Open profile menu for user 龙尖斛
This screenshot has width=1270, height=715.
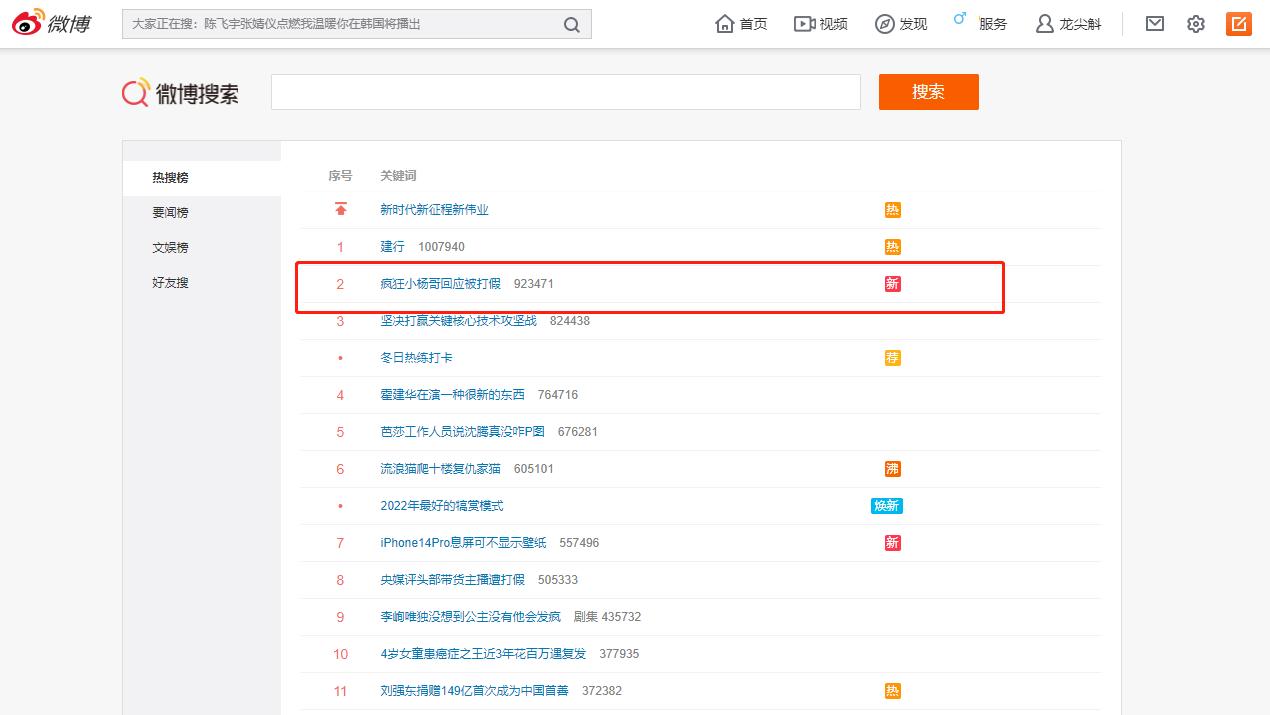point(1066,23)
